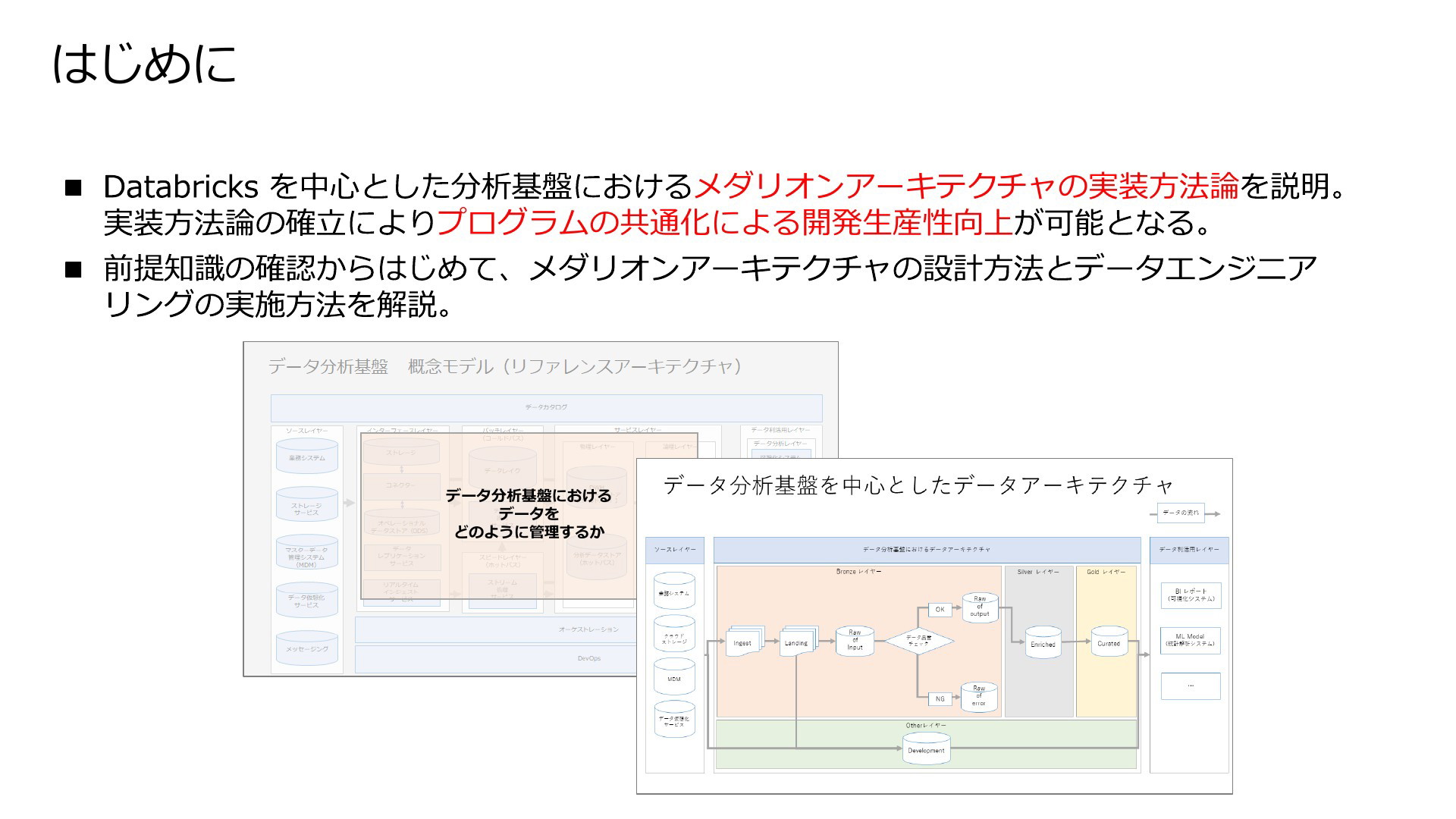1456x819 pixels.
Task: Select the Enriched cylinder
Action: 1043,642
